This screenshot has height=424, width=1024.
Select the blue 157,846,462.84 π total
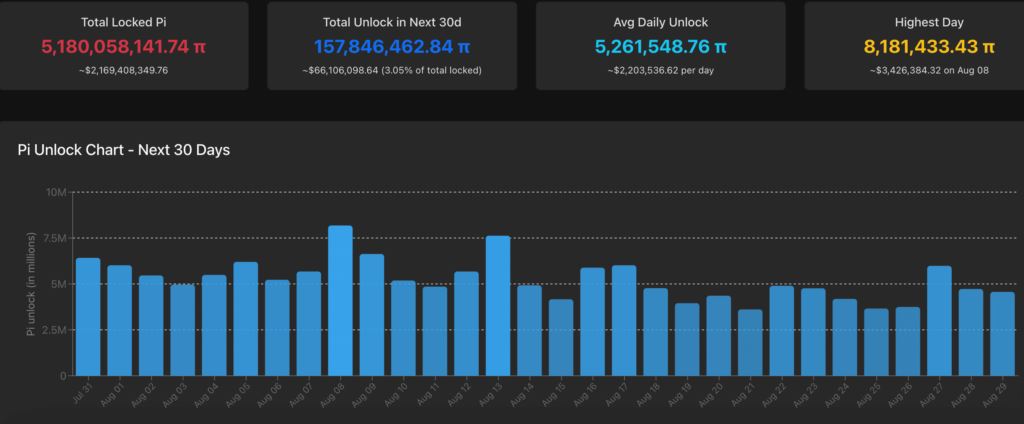[x=392, y=47]
